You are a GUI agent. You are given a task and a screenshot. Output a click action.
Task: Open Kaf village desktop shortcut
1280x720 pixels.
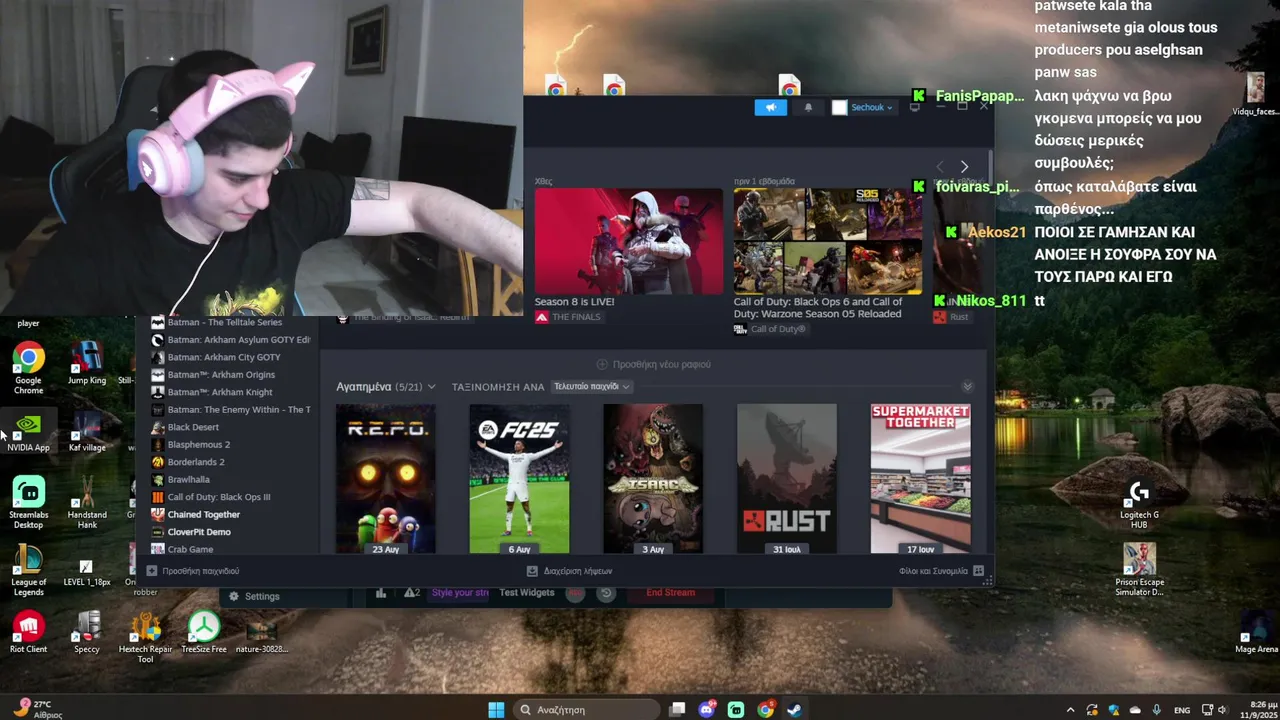(x=87, y=432)
